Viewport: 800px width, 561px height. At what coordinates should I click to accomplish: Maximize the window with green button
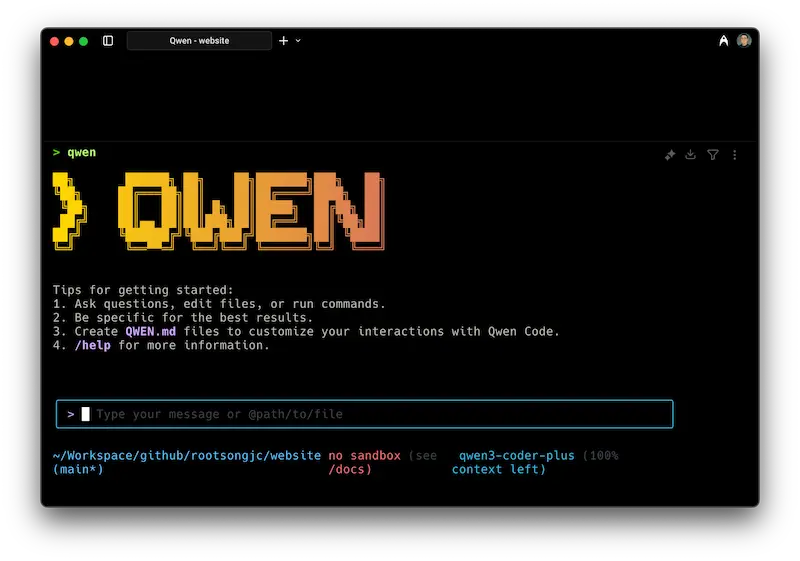[x=84, y=41]
